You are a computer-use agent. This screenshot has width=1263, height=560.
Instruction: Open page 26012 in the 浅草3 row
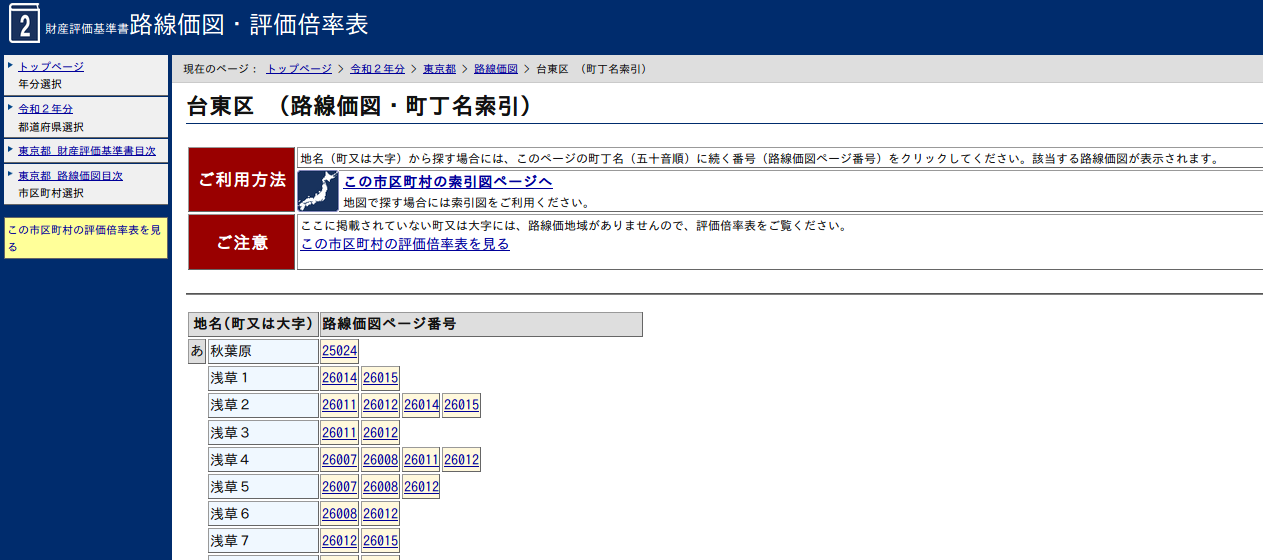[380, 432]
